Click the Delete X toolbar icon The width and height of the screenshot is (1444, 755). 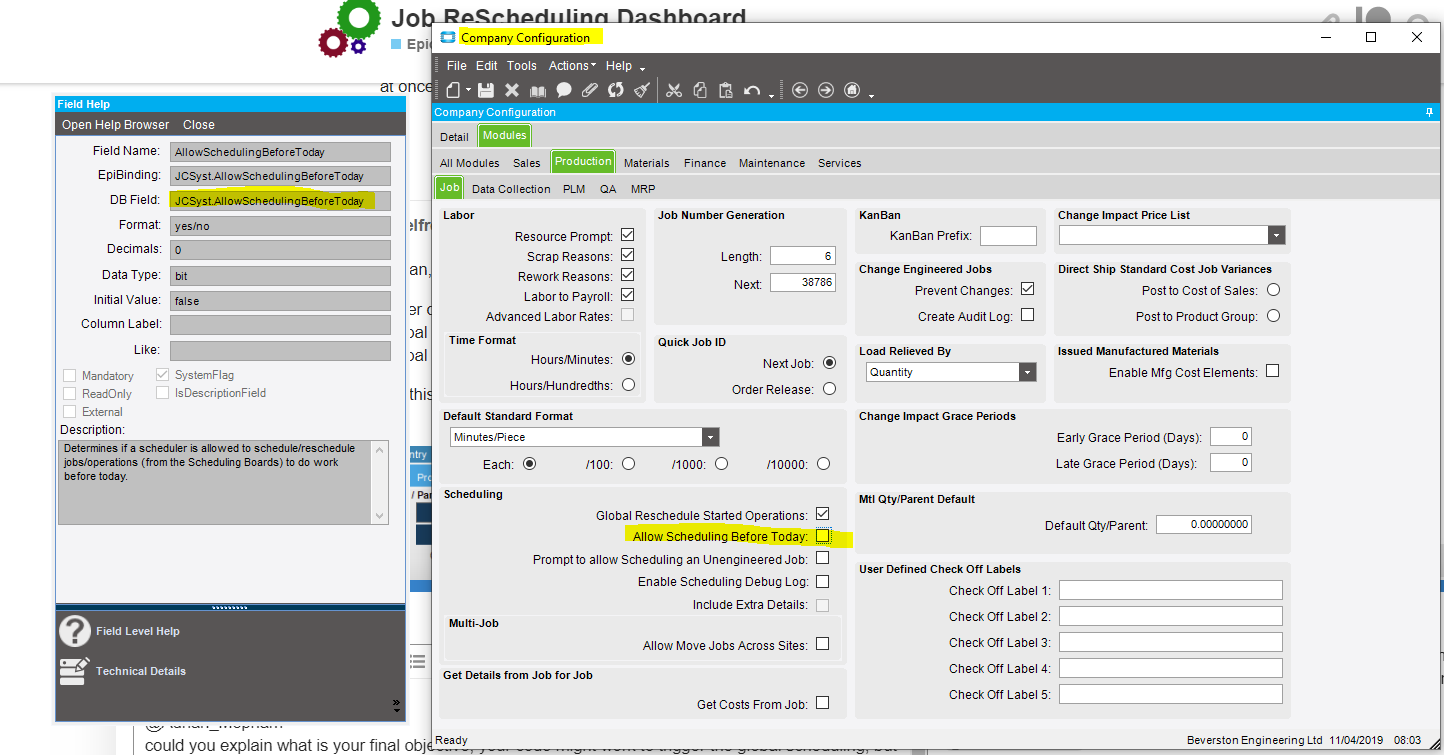click(x=512, y=90)
